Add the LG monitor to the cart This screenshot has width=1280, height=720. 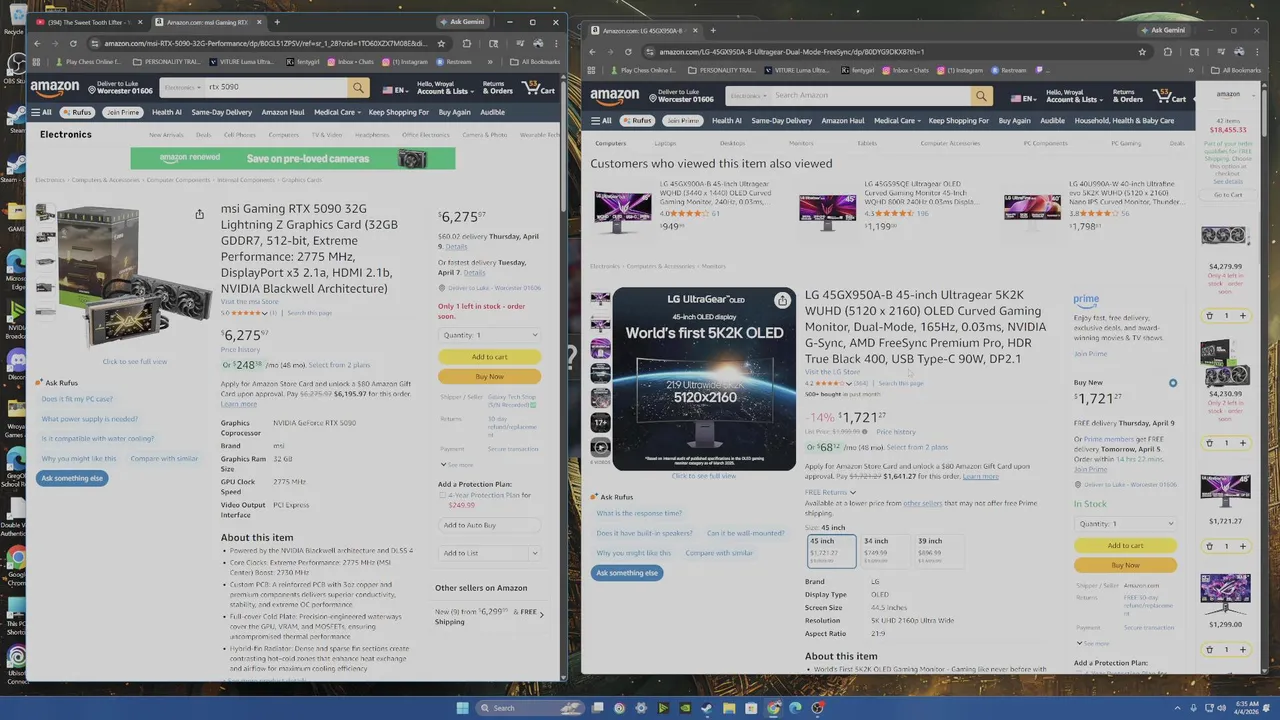pyautogui.click(x=1125, y=545)
